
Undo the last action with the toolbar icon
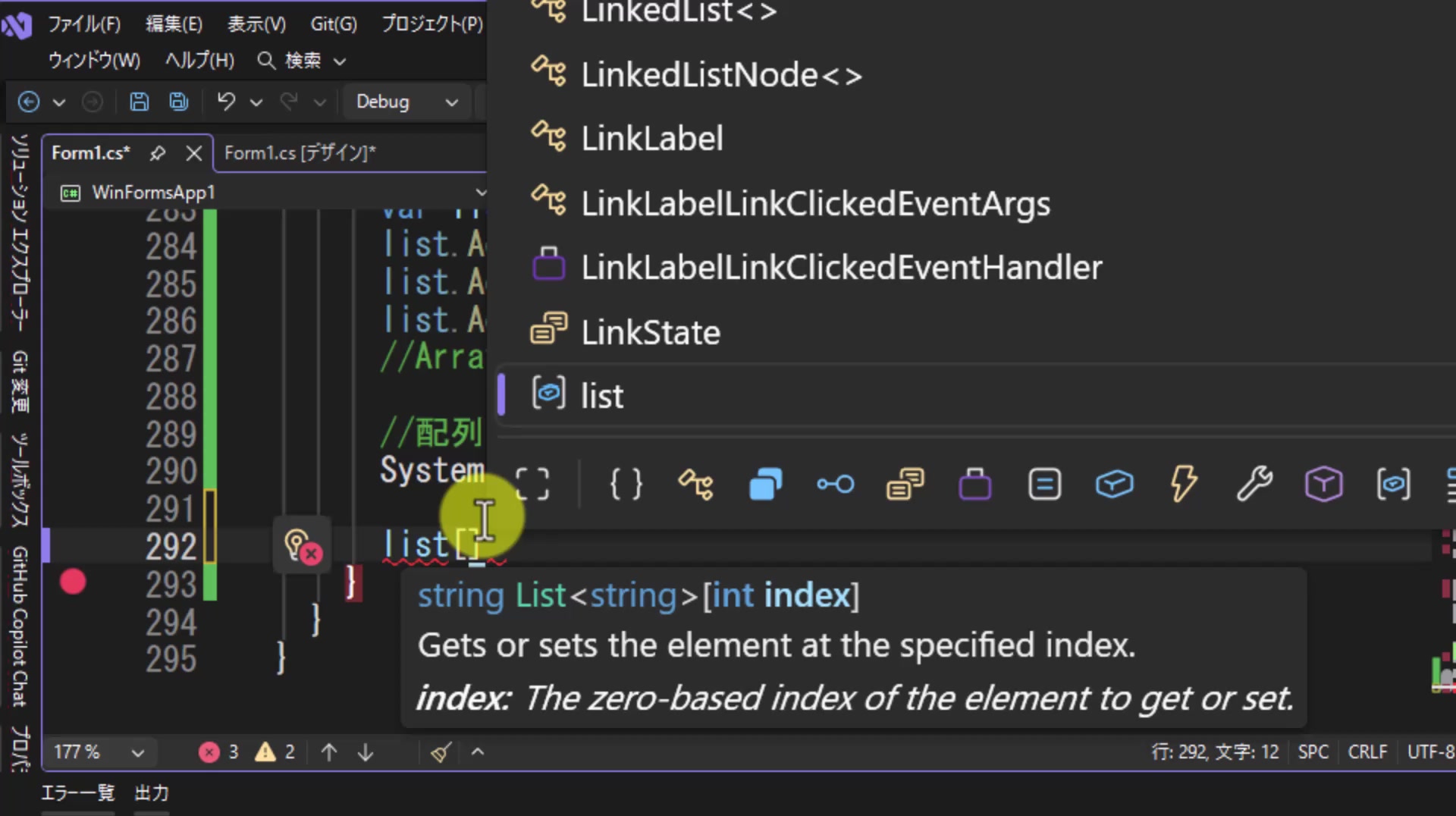click(225, 102)
